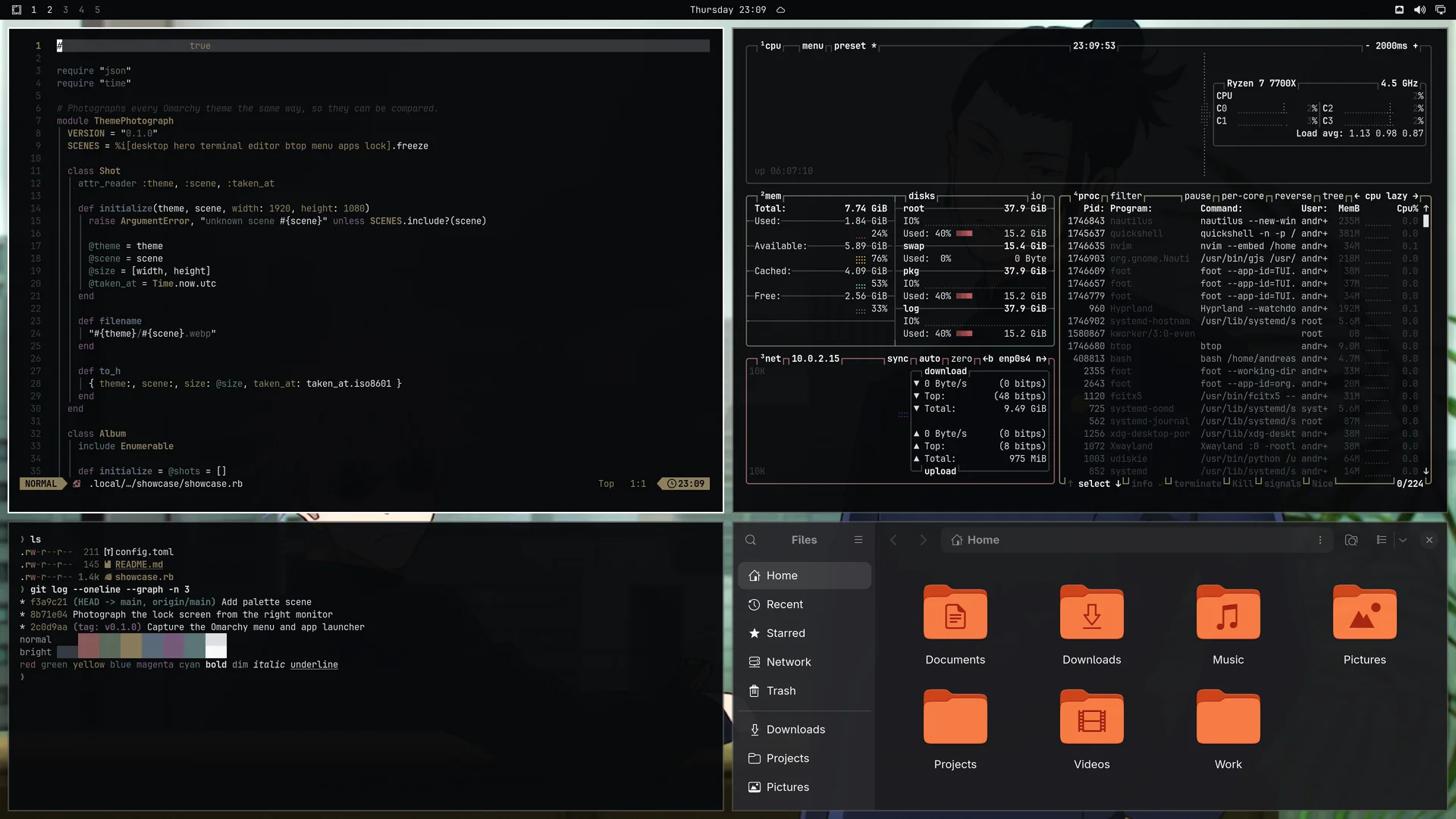This screenshot has width=1456, height=819.
Task: Click the weather cloud icon in the top bar
Action: click(x=780, y=10)
